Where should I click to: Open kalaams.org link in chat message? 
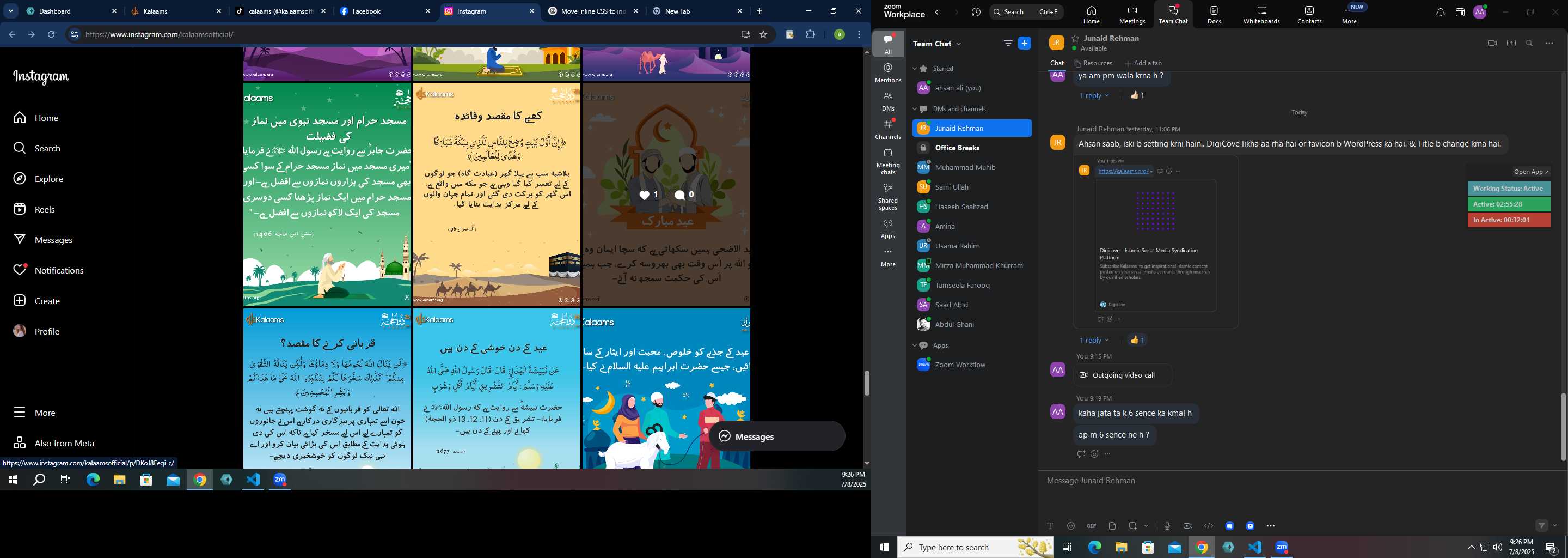(1123, 171)
